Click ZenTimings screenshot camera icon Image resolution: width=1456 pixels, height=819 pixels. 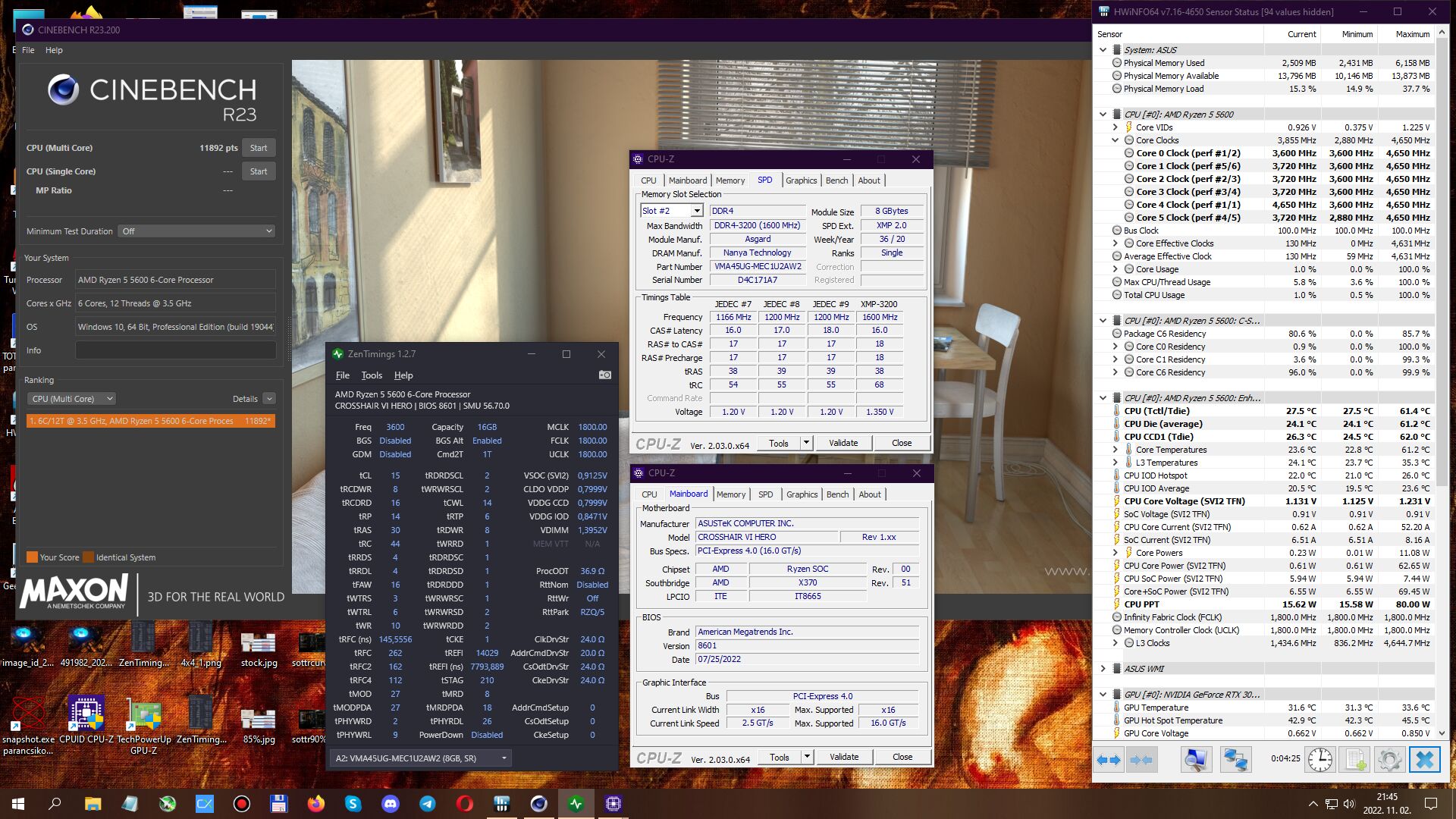point(604,375)
